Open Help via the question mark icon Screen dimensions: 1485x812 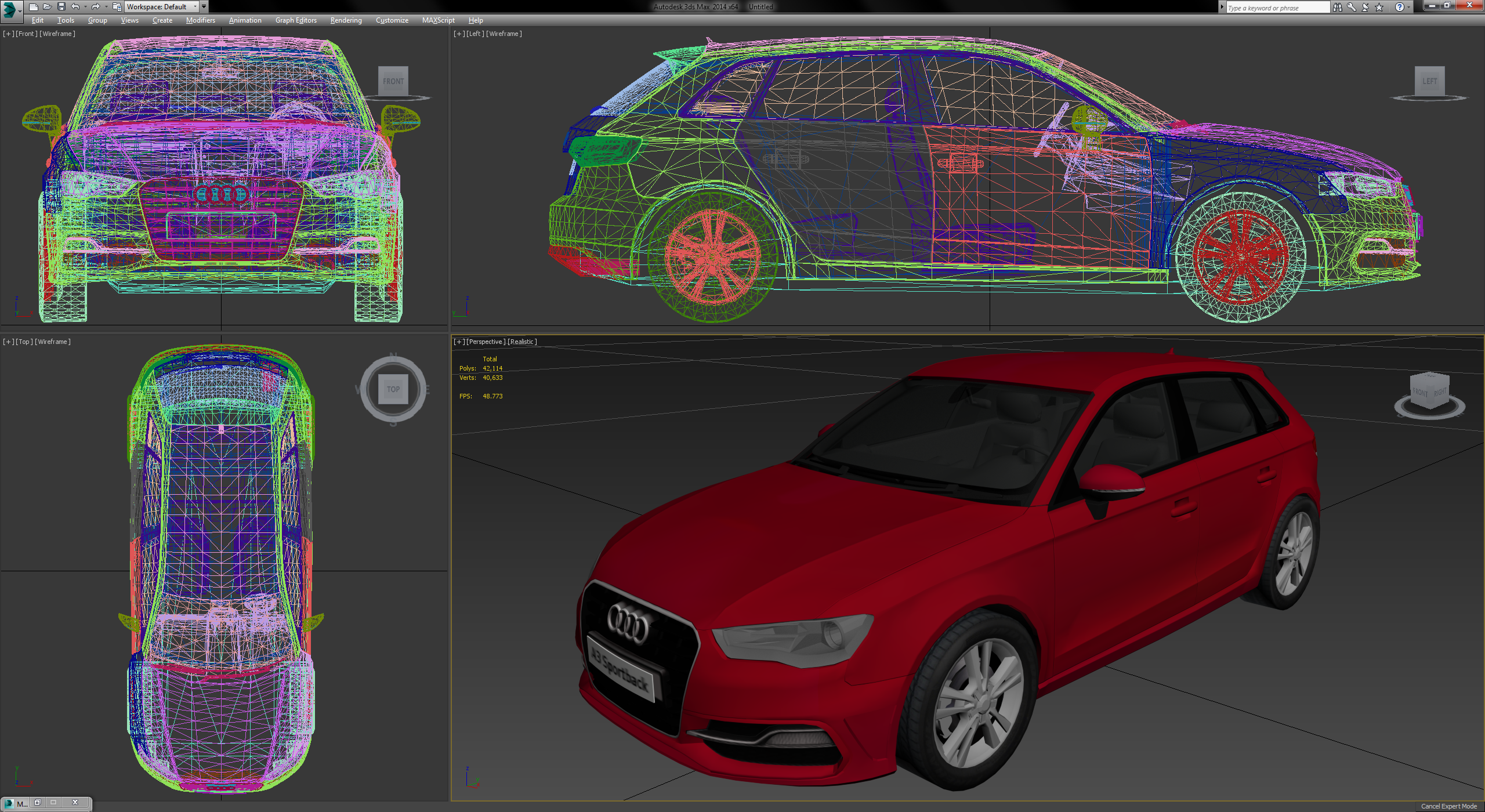pos(1400,8)
